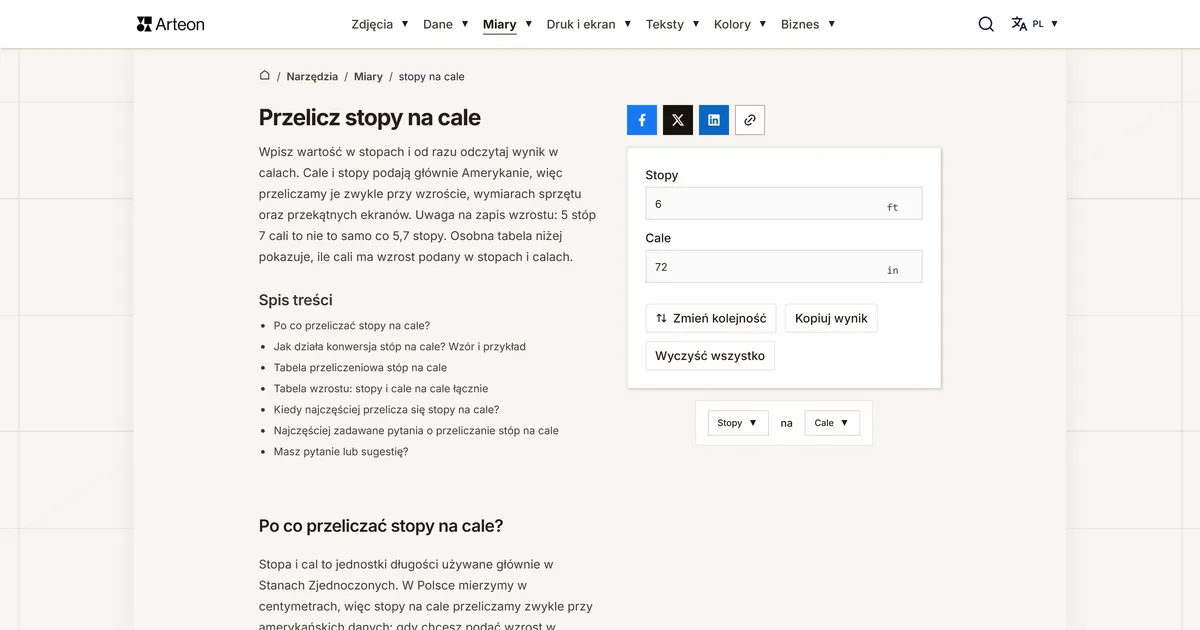Swap units with Zmień kolejność
Image resolution: width=1200 pixels, height=630 pixels.
(711, 318)
